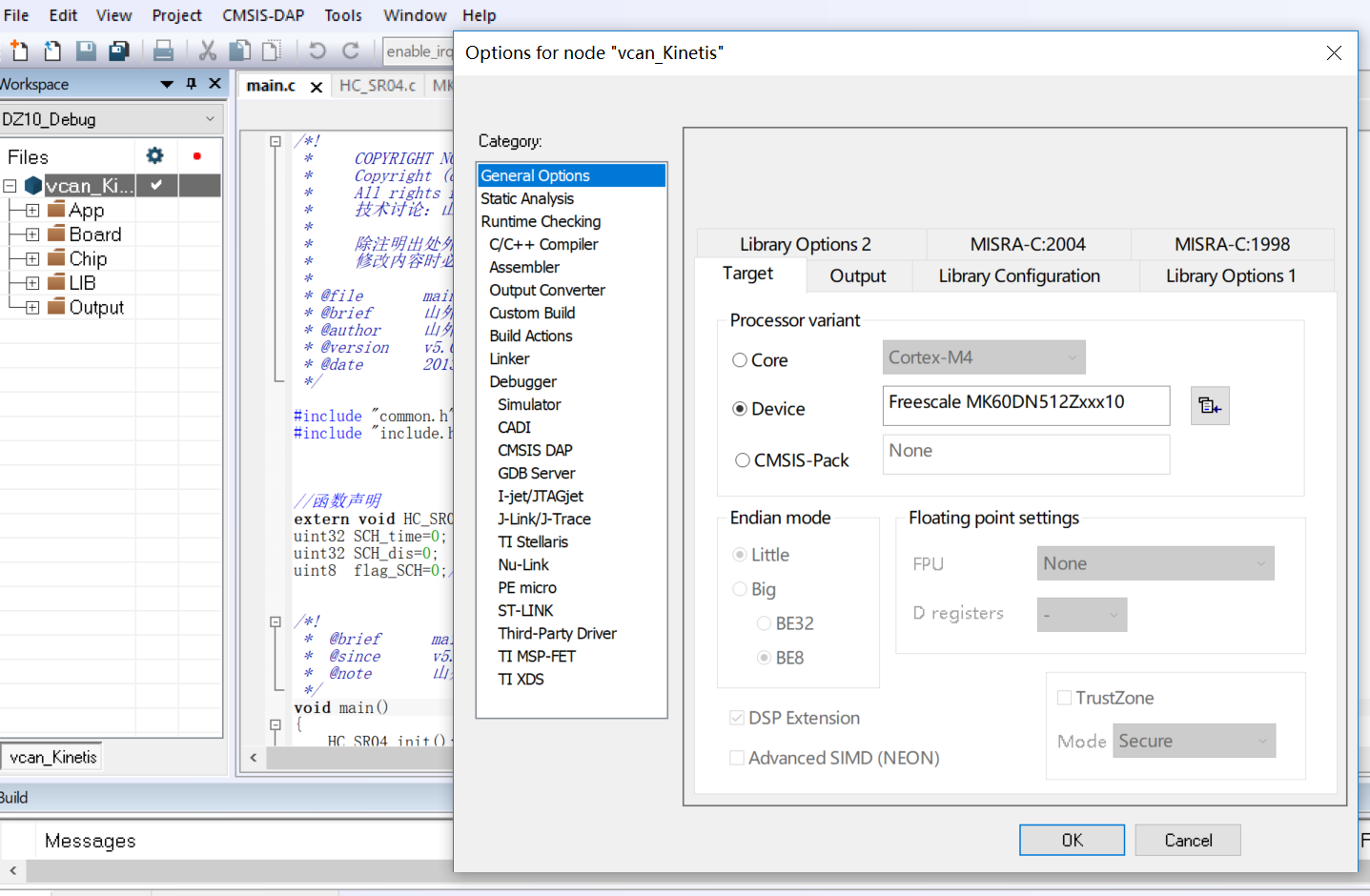Select the Device processor variant radio
The width and height of the screenshot is (1370, 896).
(740, 409)
